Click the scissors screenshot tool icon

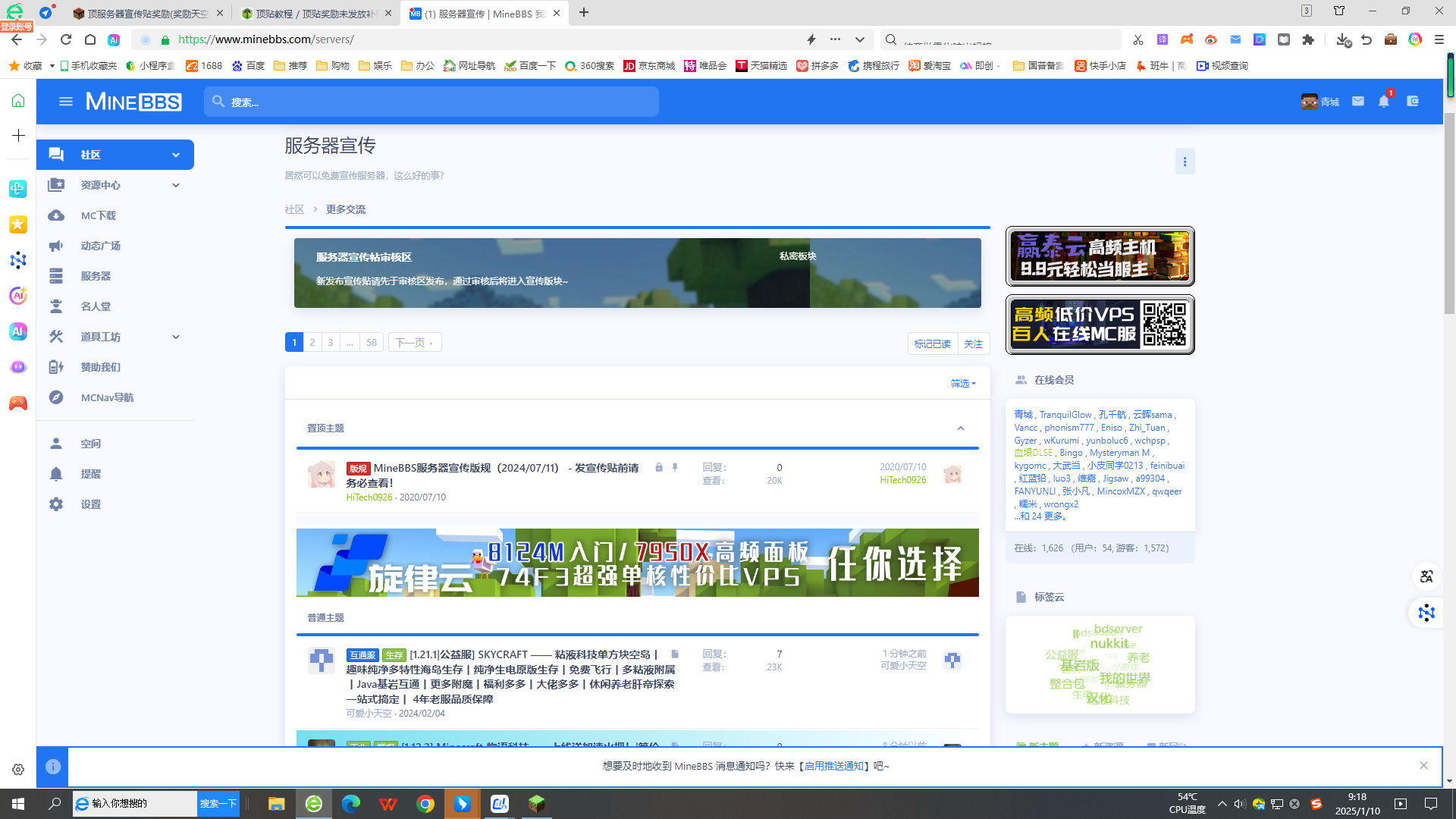coord(1138,39)
